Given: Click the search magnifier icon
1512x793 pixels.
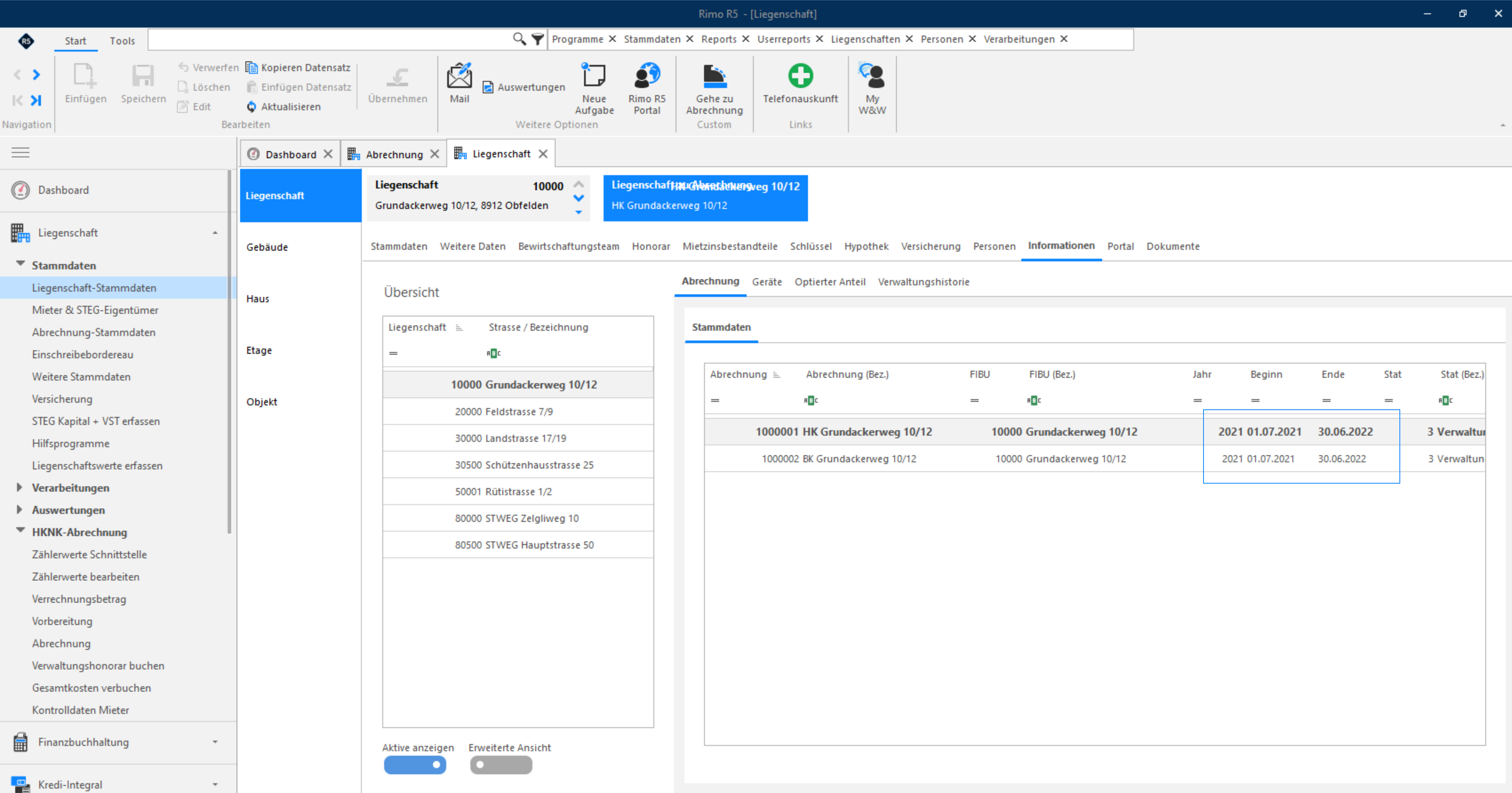Looking at the screenshot, I should click(519, 39).
